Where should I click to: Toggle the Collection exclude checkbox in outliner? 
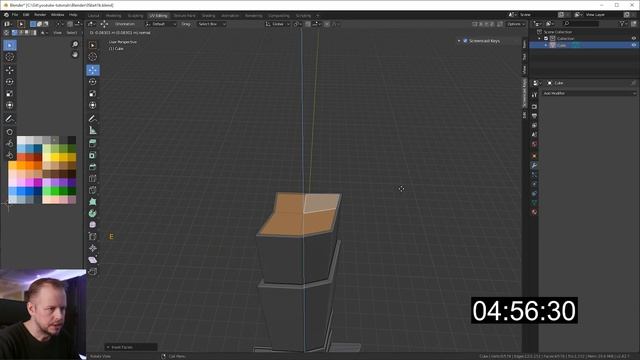(x=546, y=38)
